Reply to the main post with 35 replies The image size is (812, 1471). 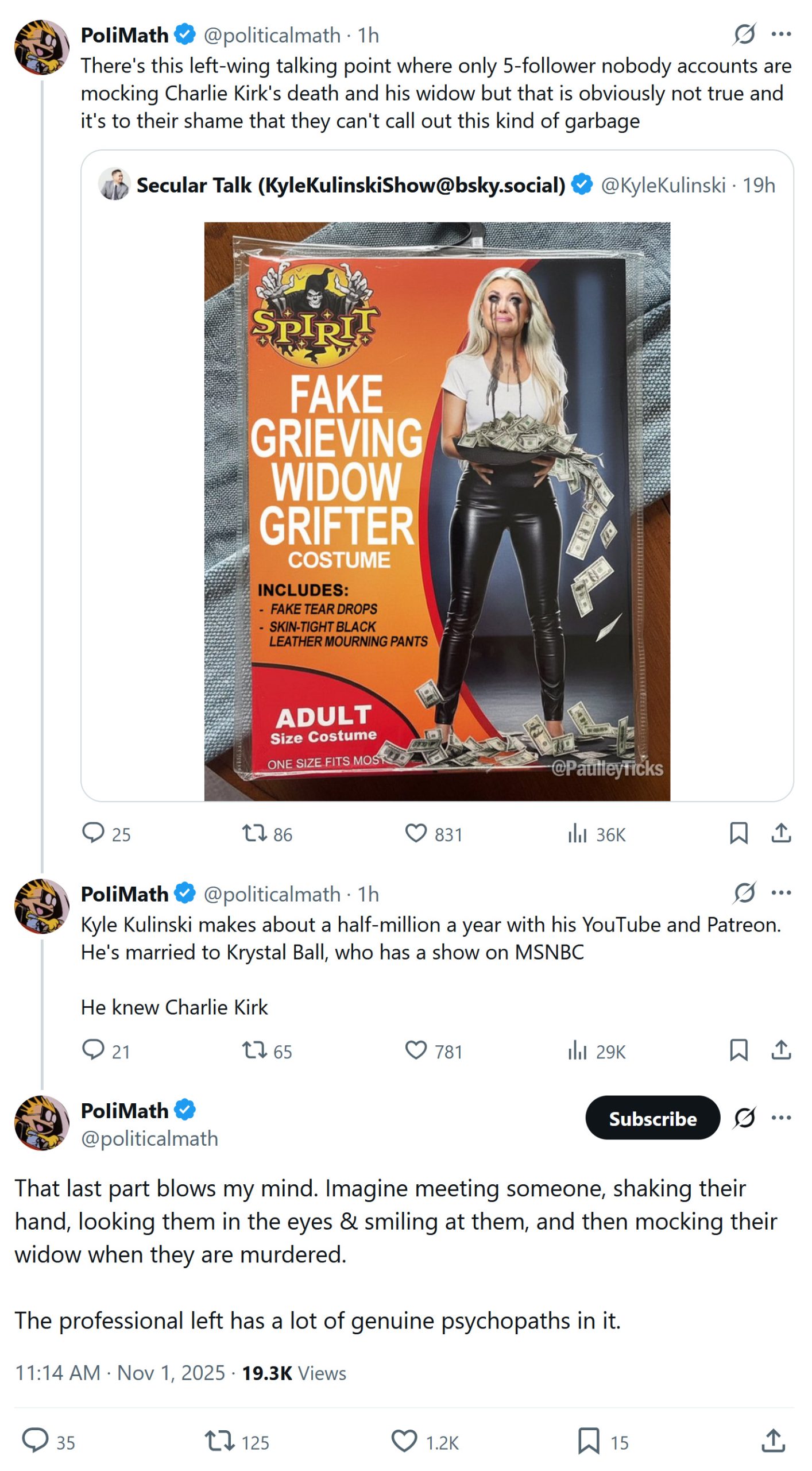click(35, 1441)
